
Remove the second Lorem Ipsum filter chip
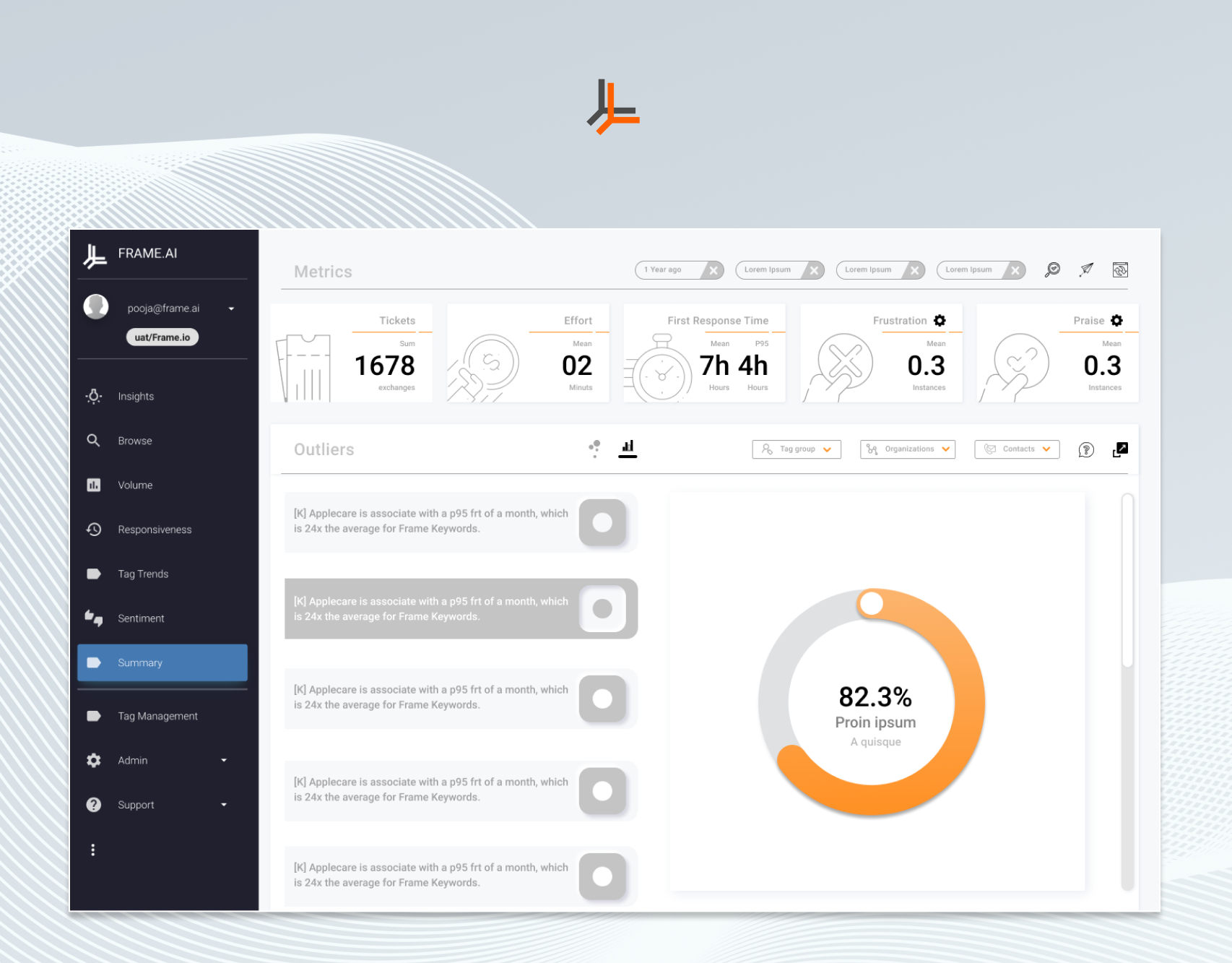pos(914,270)
